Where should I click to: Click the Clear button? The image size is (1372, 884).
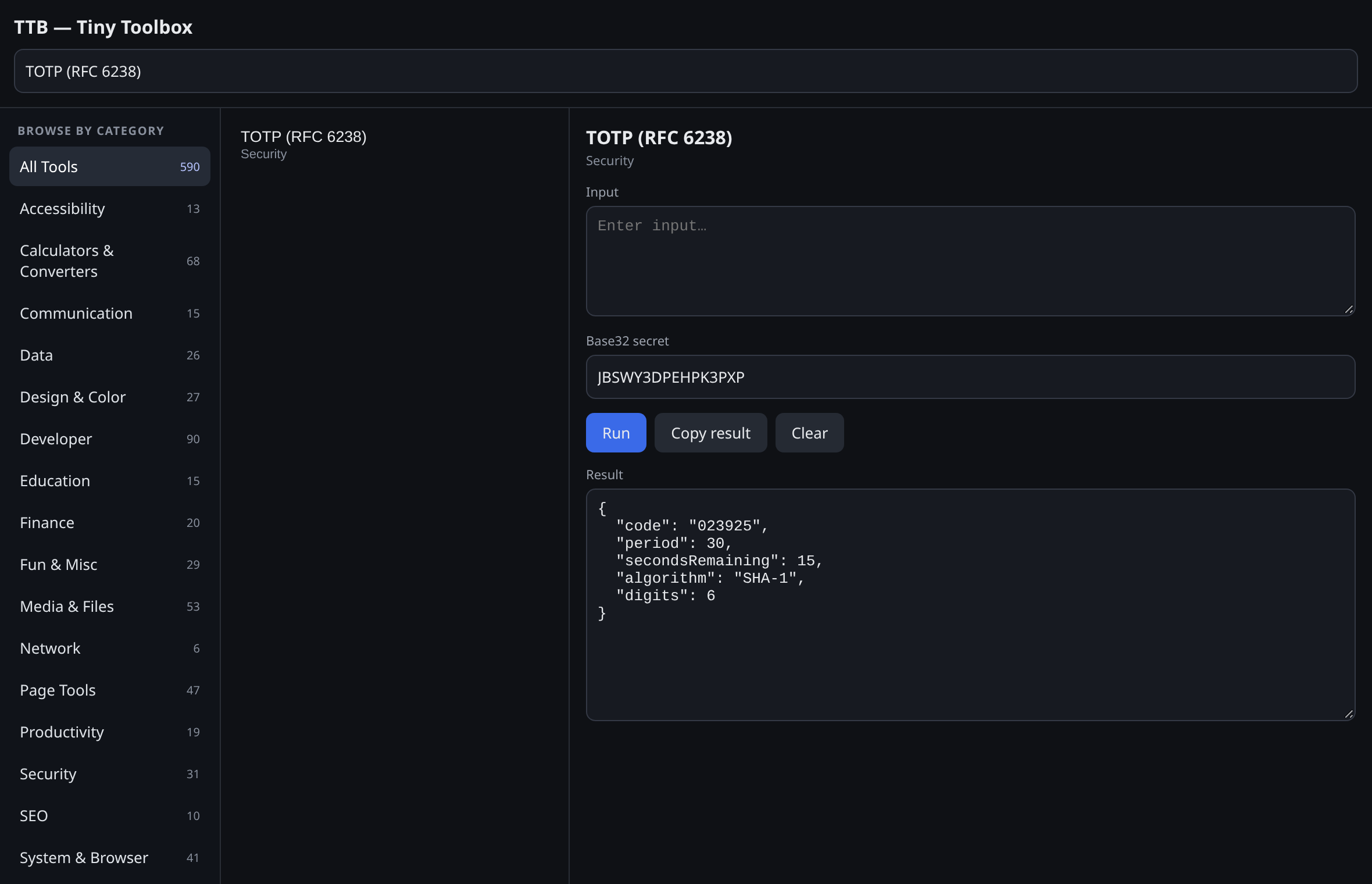pos(809,433)
